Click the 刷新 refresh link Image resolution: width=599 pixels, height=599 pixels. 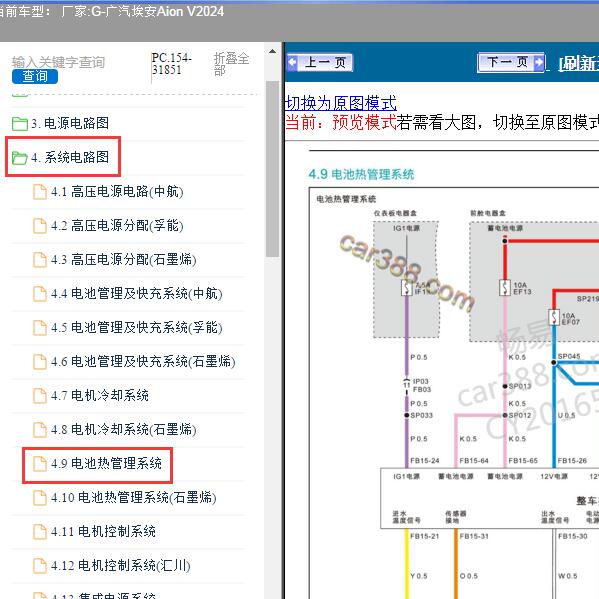pos(578,63)
